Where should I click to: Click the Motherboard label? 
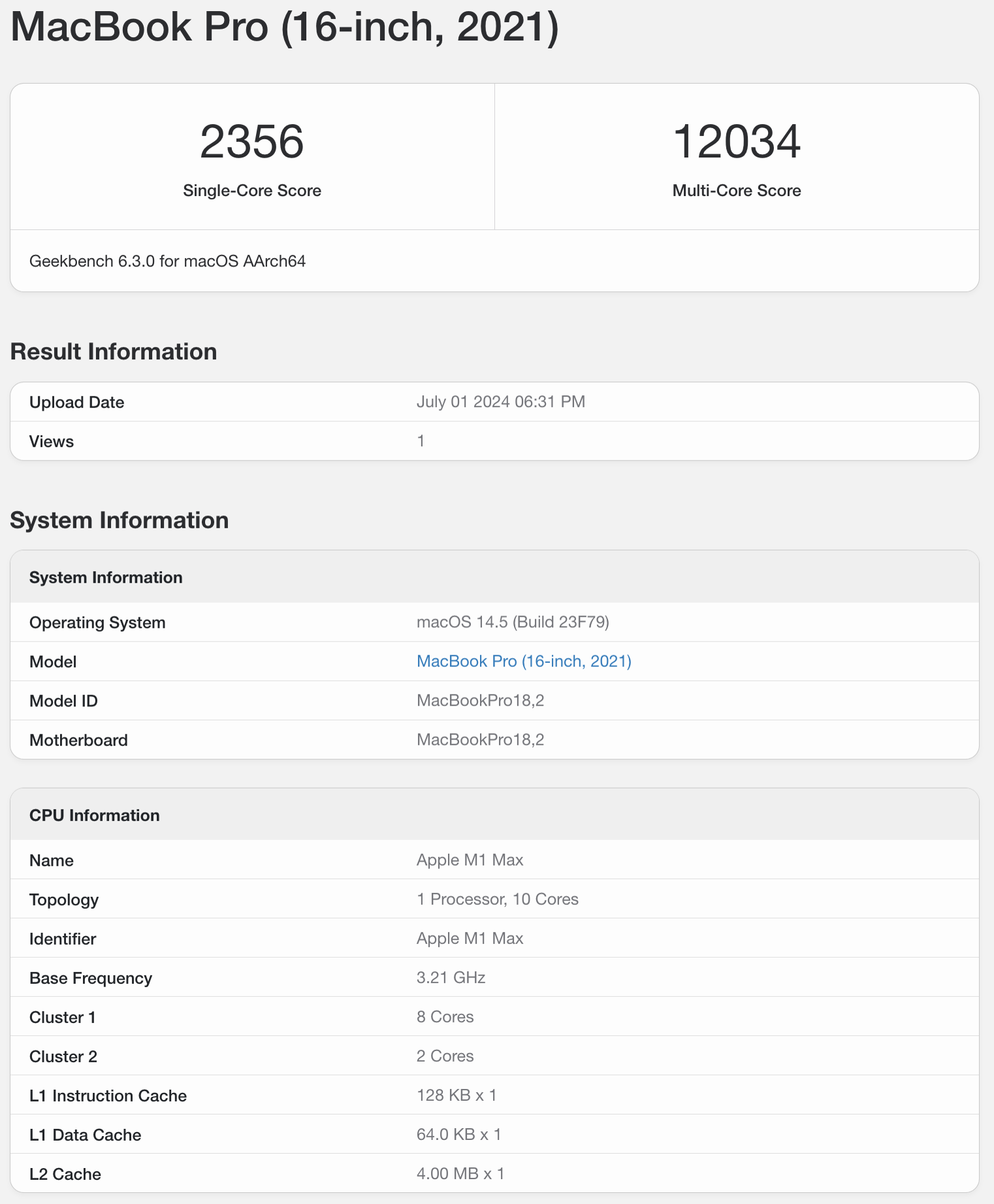(x=78, y=740)
